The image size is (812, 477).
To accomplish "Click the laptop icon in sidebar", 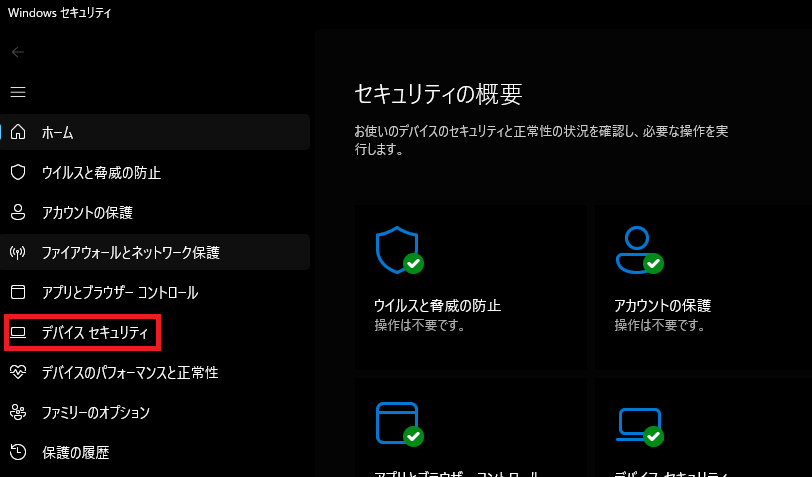I will click(x=18, y=332).
